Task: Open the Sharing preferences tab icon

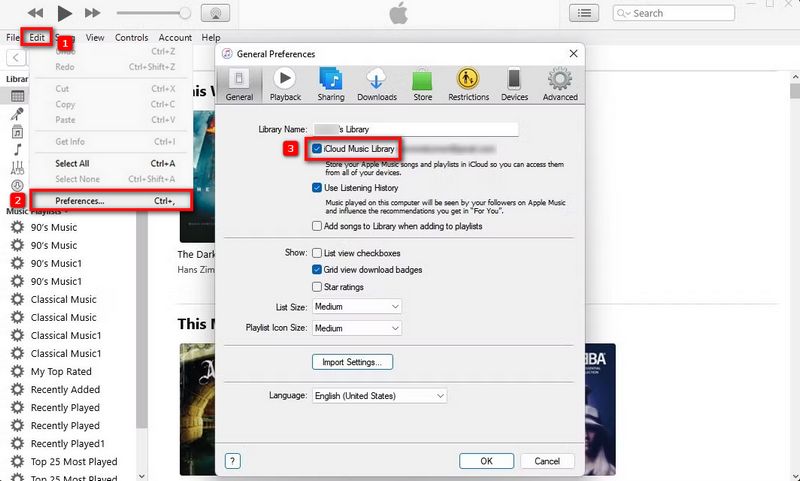Action: pos(331,84)
